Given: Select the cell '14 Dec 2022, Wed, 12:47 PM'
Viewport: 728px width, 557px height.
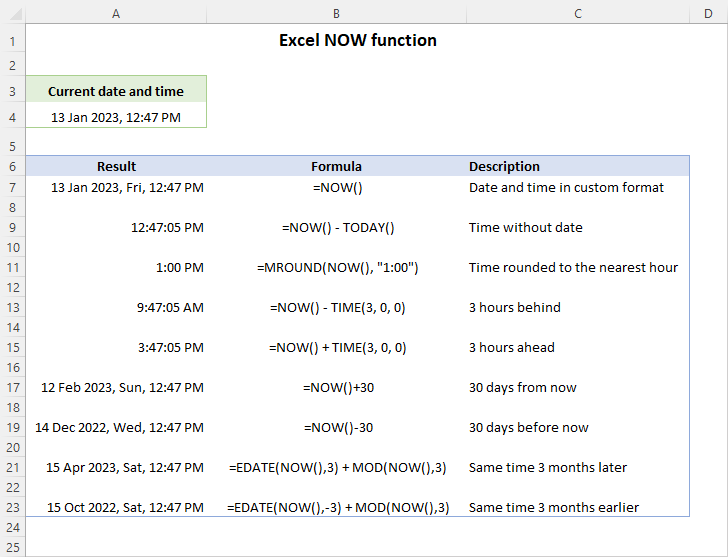Looking at the screenshot, I should coord(116,427).
